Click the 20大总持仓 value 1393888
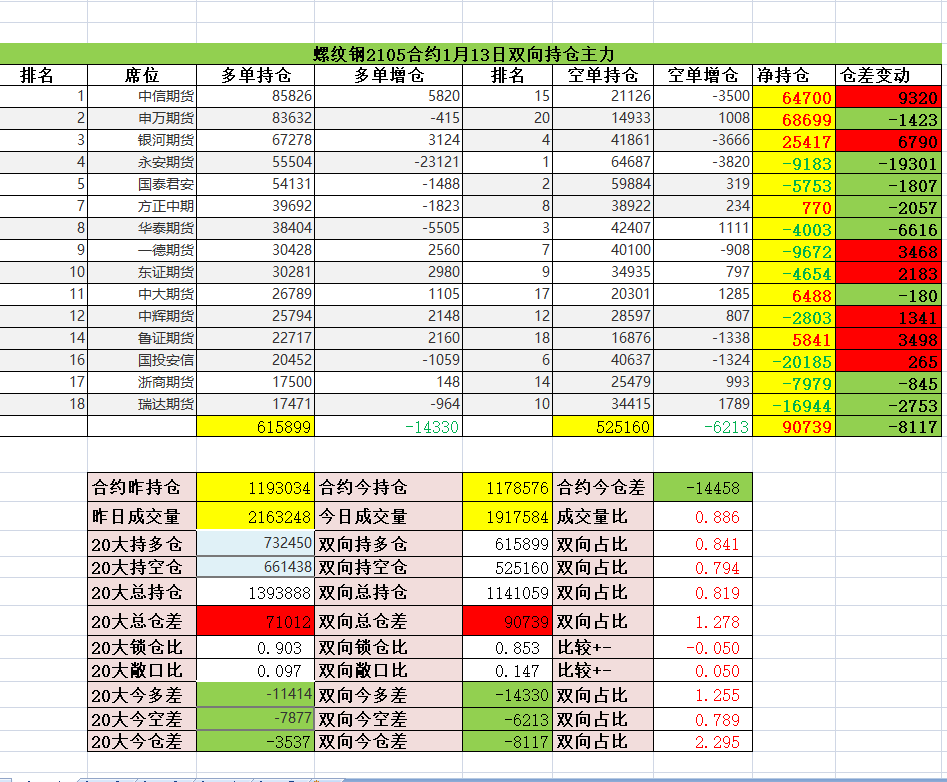The image size is (947, 782). [255, 592]
